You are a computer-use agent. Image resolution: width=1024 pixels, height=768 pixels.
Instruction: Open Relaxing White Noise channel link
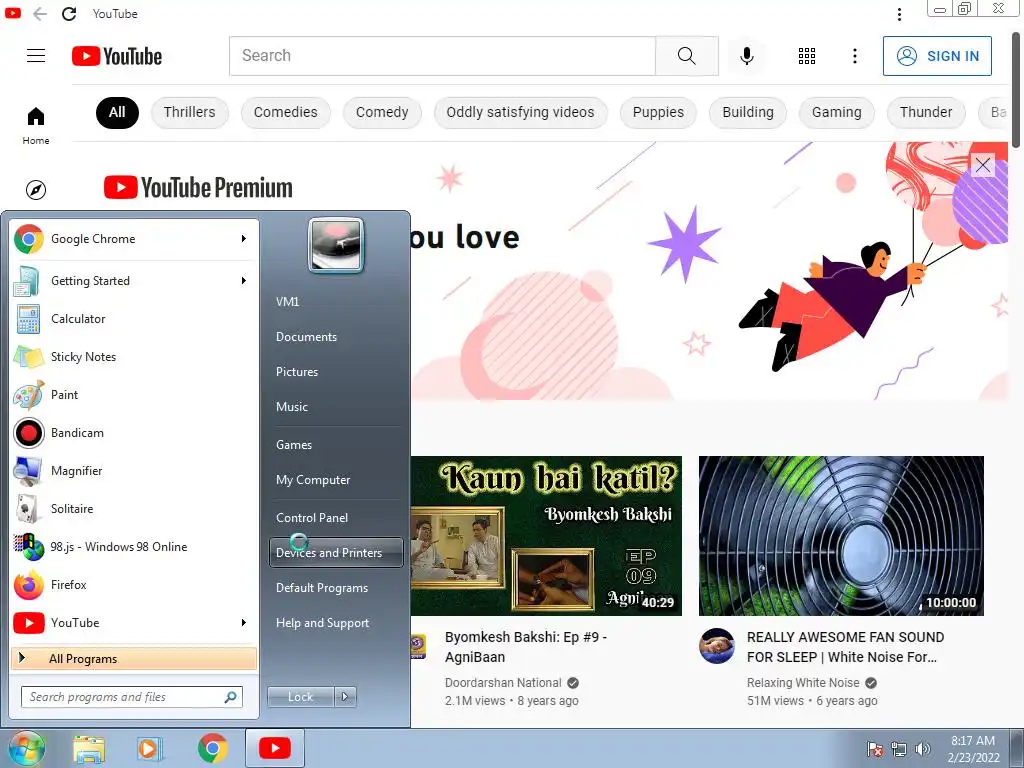[803, 682]
